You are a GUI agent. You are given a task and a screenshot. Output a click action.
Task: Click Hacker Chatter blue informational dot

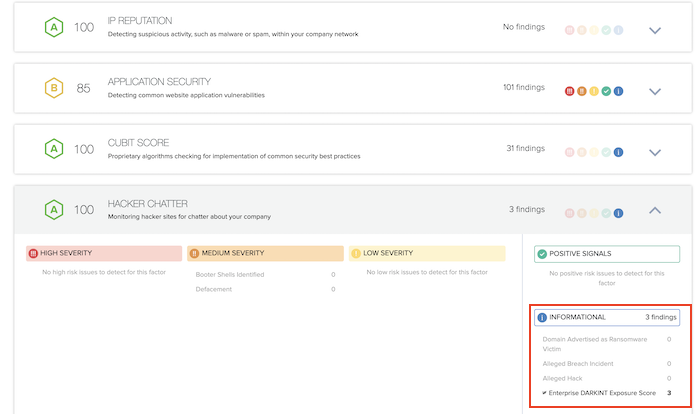pos(618,213)
